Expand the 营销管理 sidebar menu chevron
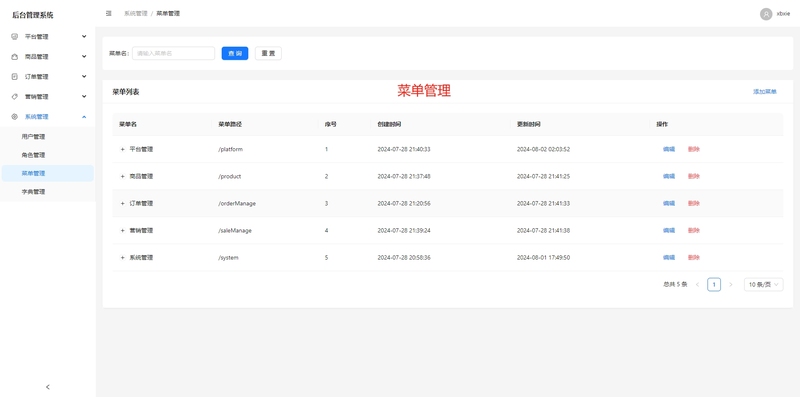Image resolution: width=800 pixels, height=397 pixels. tap(84, 96)
